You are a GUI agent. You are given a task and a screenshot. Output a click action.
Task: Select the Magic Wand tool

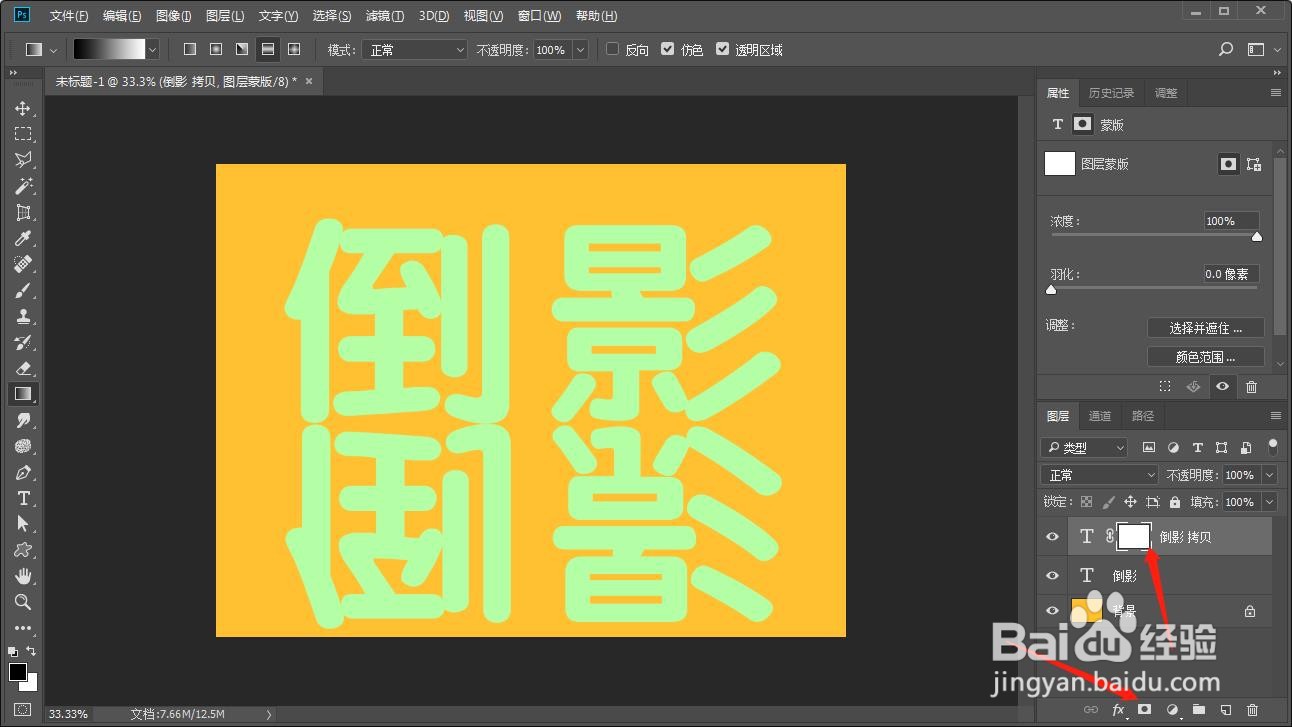click(23, 186)
